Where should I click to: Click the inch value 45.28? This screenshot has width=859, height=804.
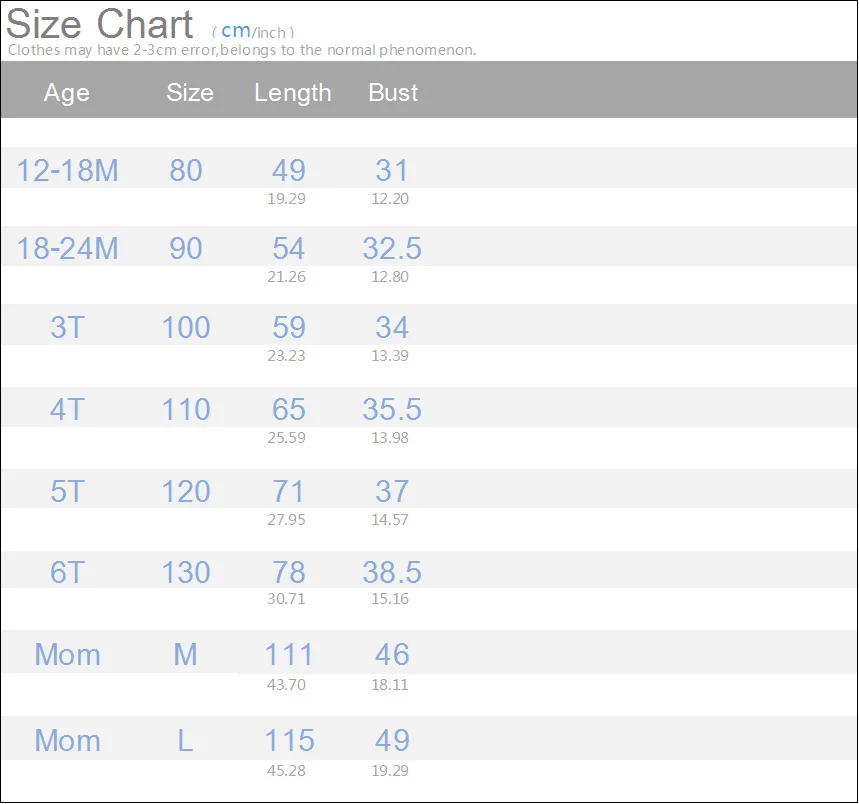pyautogui.click(x=286, y=771)
